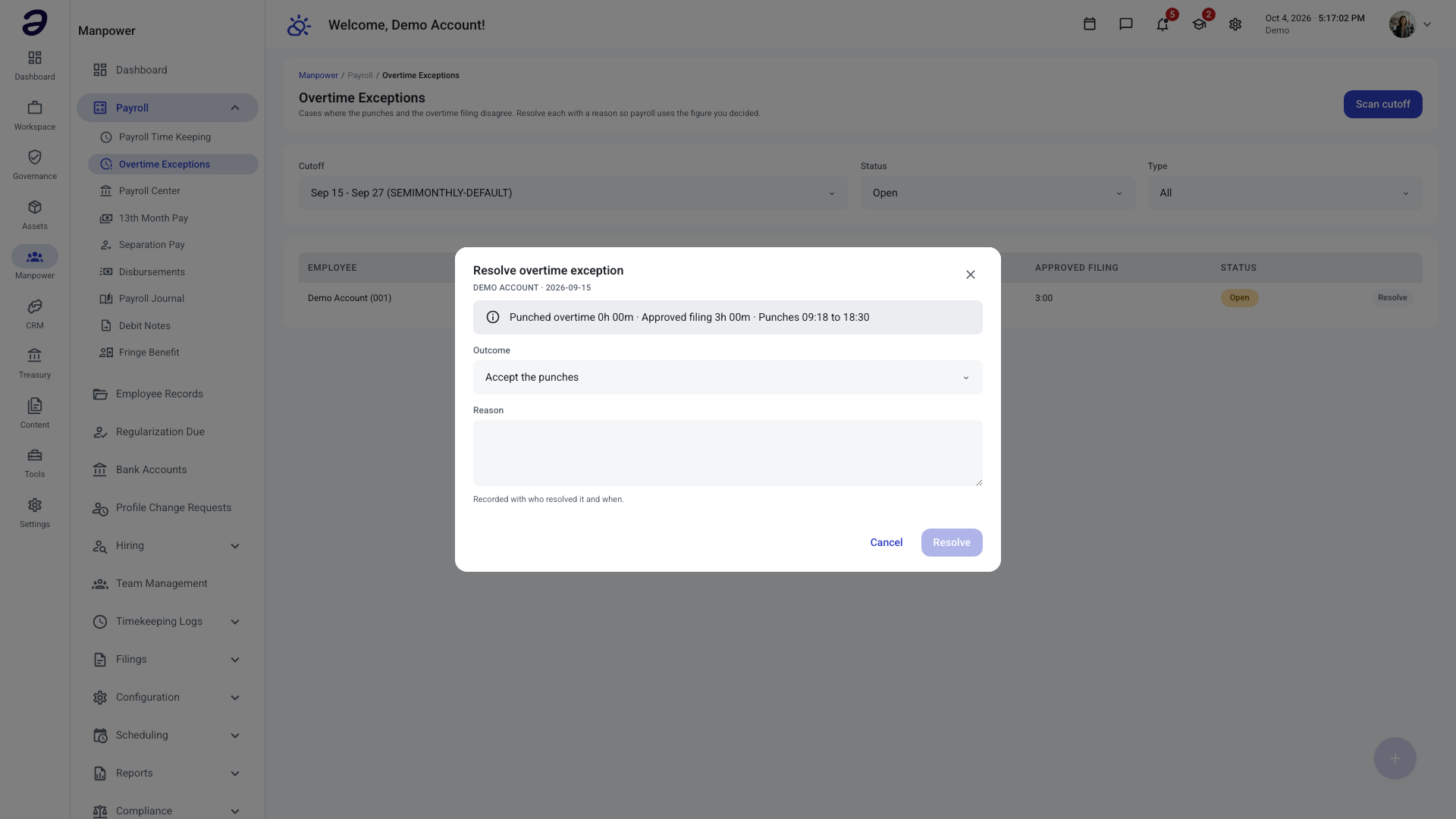Open the Cutoff period dropdown
Viewport: 1456px width, 819px height.
click(x=573, y=193)
